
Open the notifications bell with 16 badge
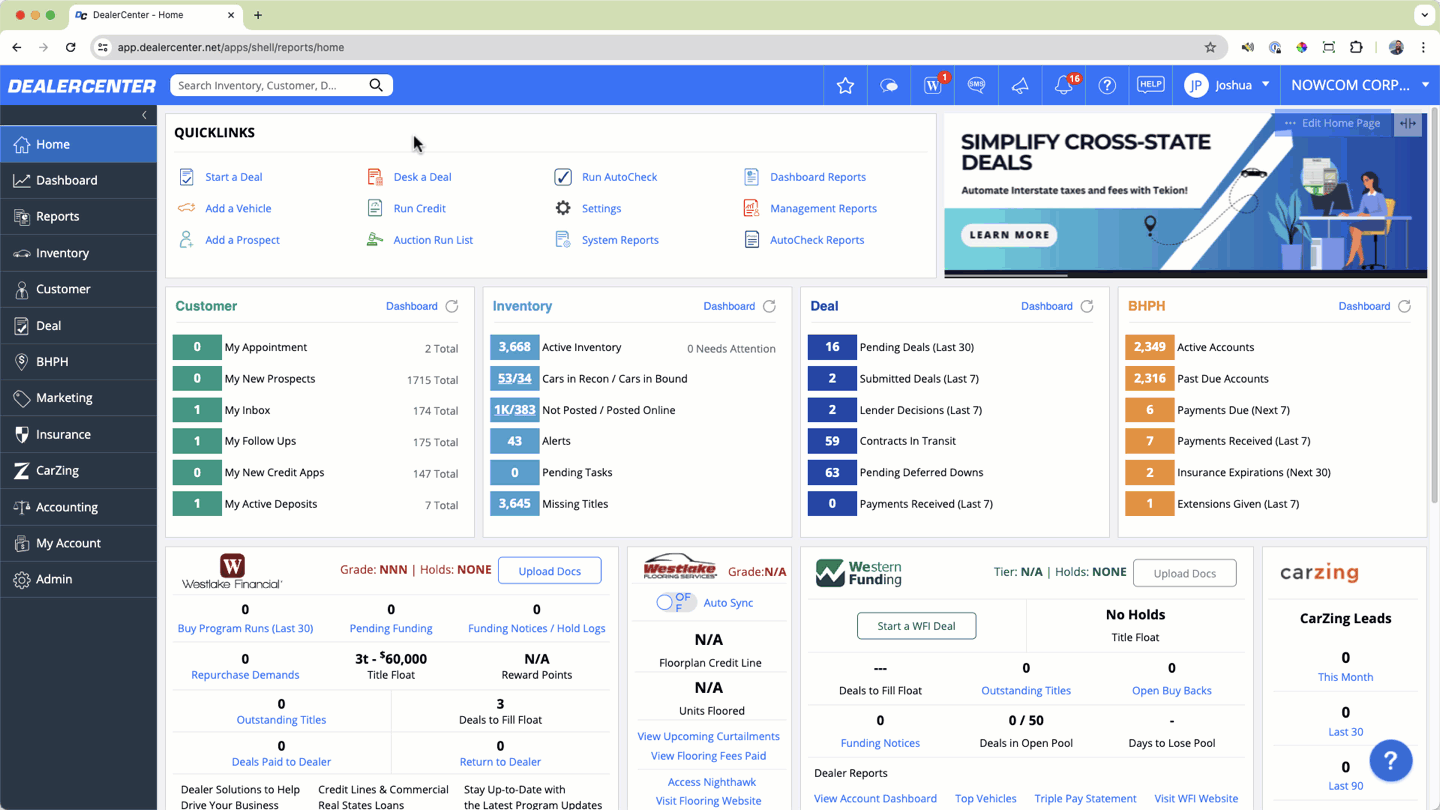click(x=1064, y=86)
